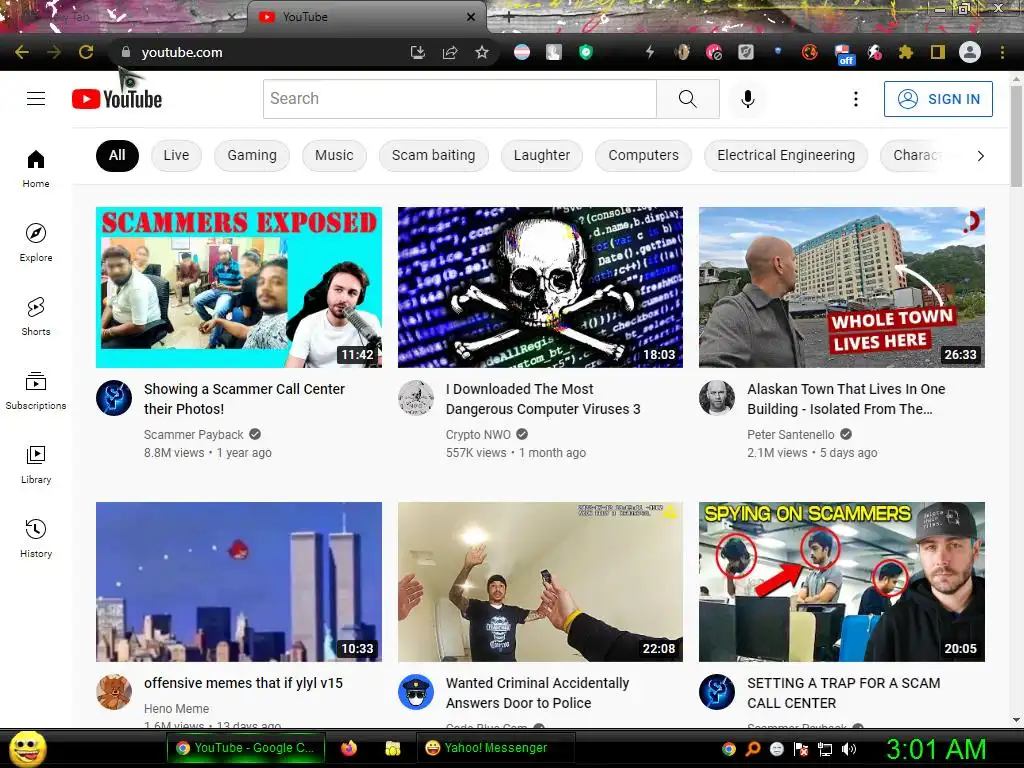Show more filter chips with the right chevron

point(980,155)
